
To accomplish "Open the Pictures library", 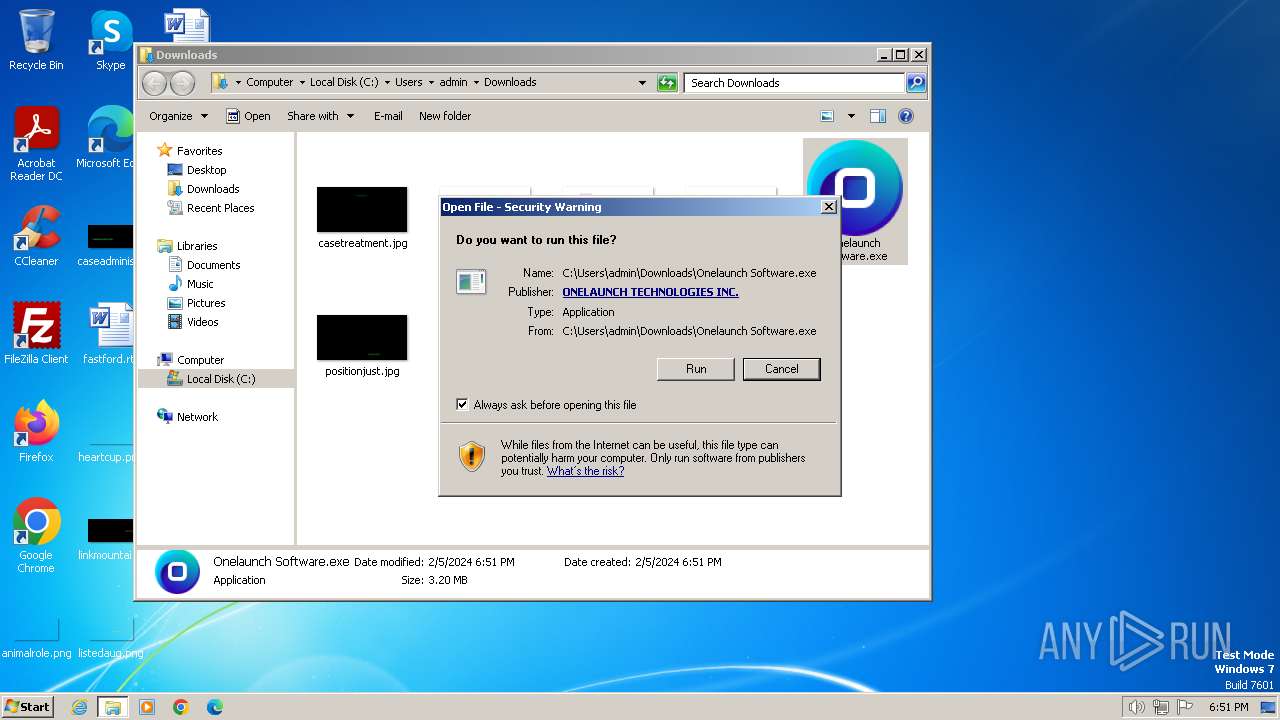I will tap(206, 303).
